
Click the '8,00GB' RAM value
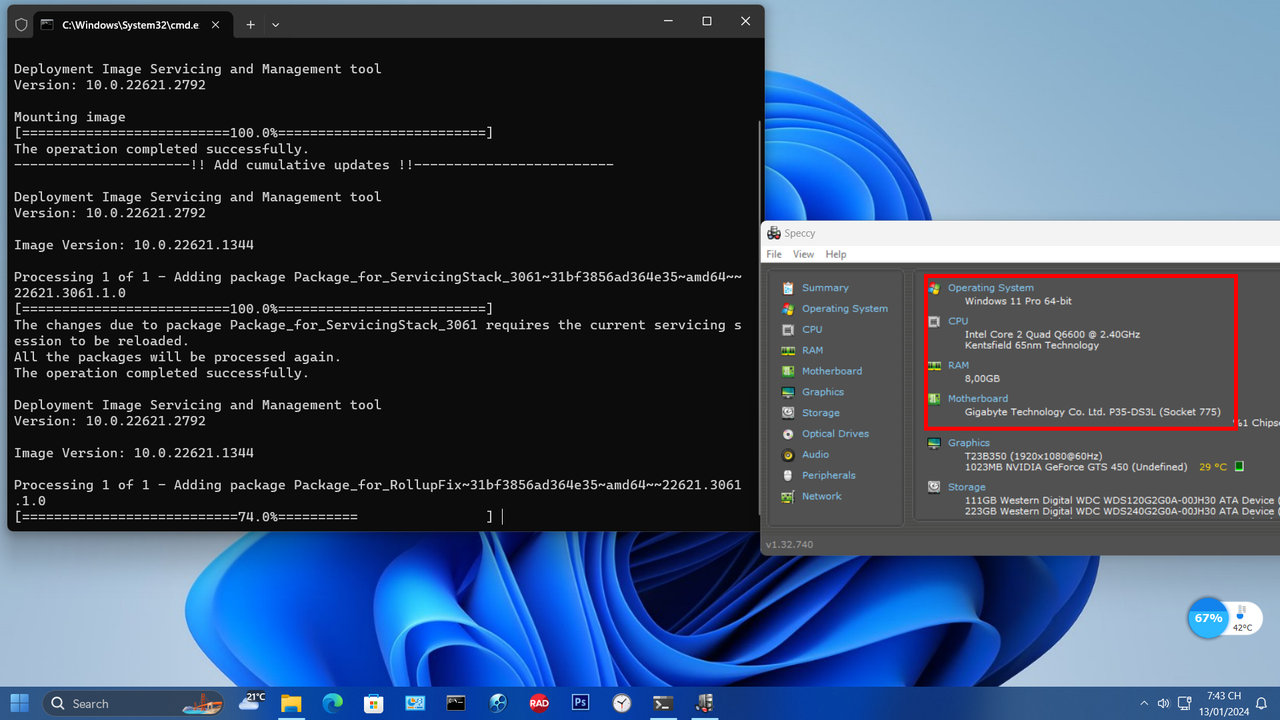tap(982, 379)
